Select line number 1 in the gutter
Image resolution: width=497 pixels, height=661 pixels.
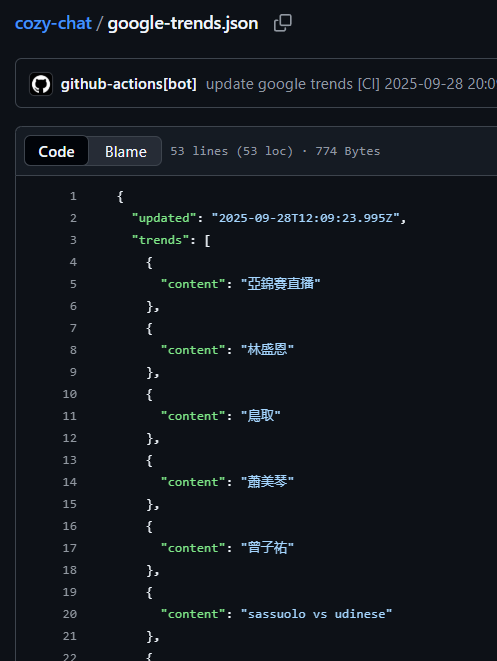[73, 196]
